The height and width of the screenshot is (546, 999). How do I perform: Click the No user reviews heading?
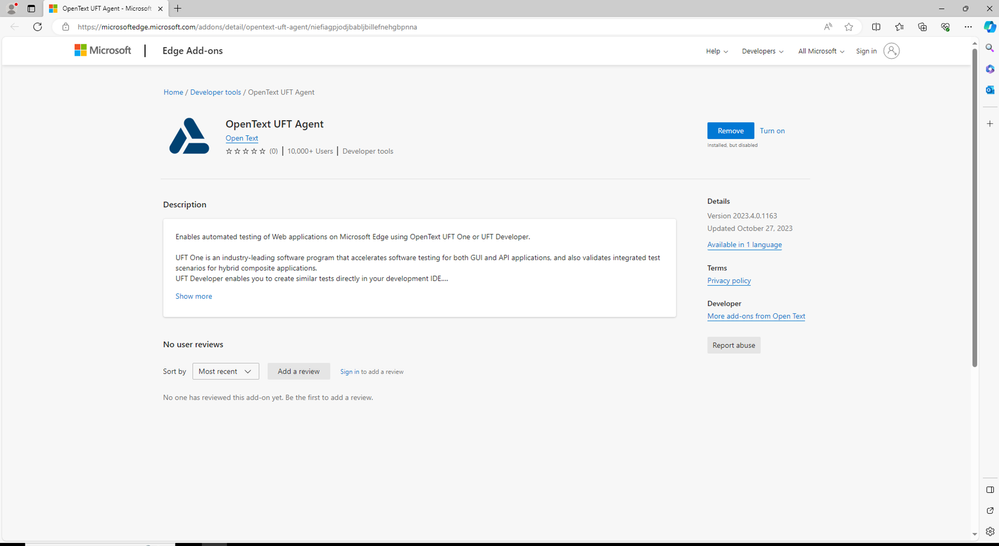(x=193, y=345)
